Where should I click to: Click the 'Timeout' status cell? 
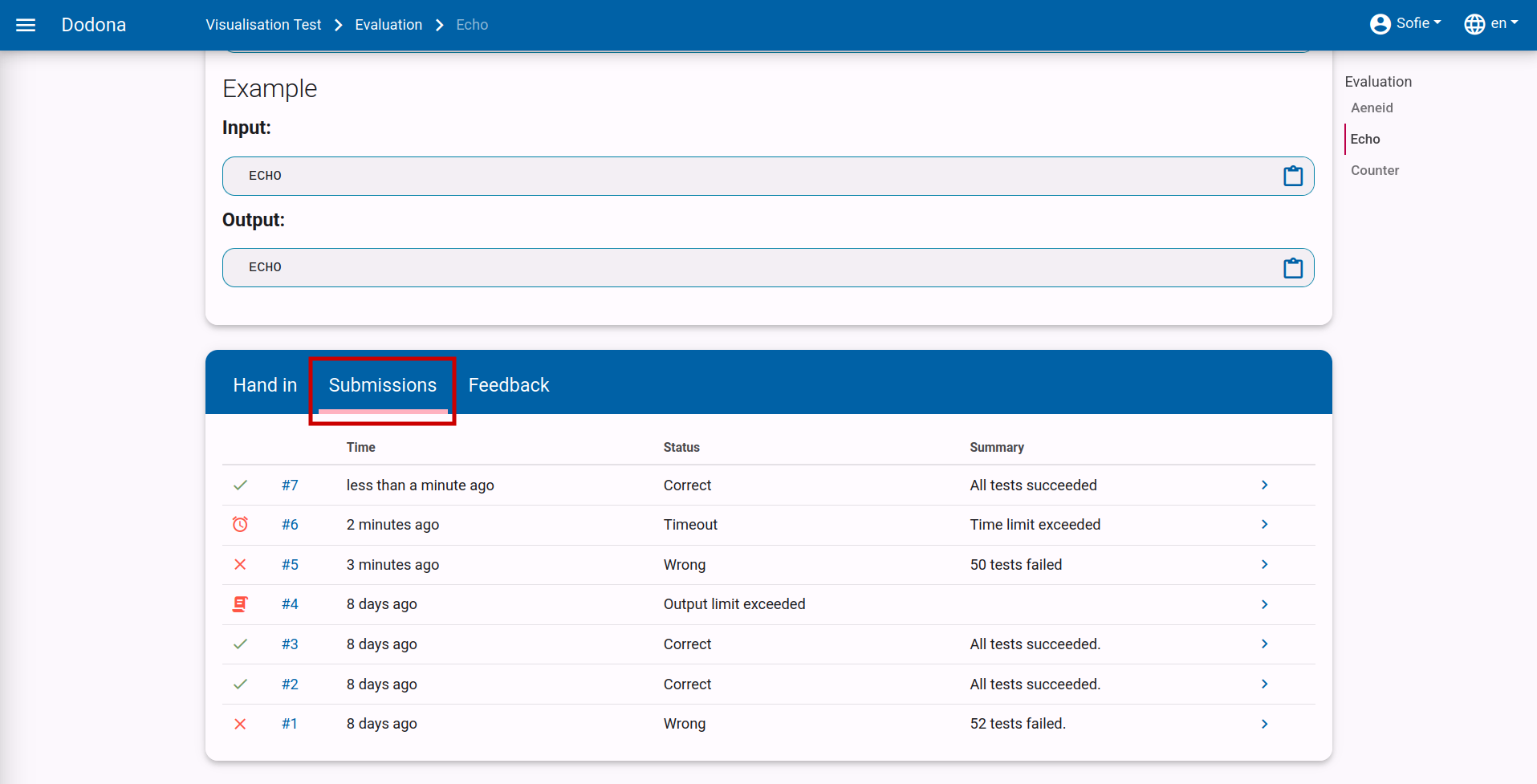690,524
